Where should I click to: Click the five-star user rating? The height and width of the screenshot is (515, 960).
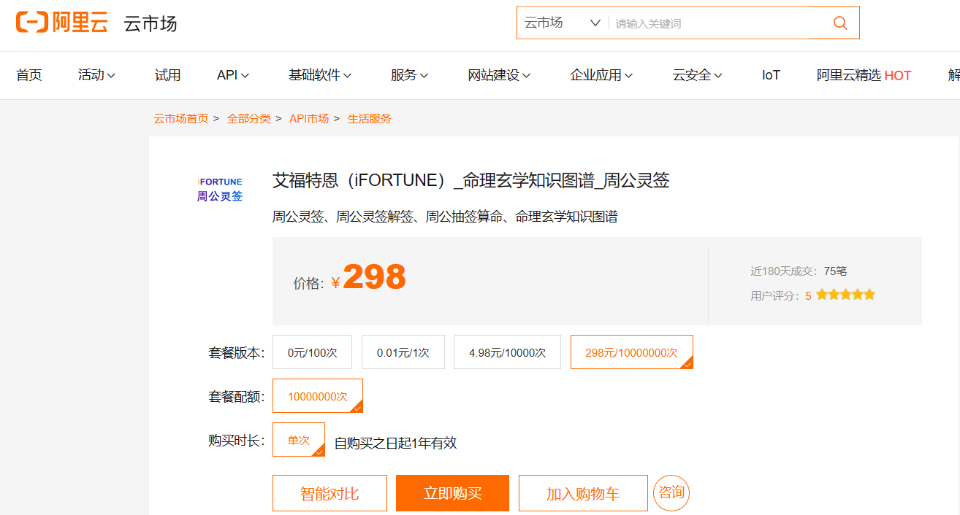point(846,295)
